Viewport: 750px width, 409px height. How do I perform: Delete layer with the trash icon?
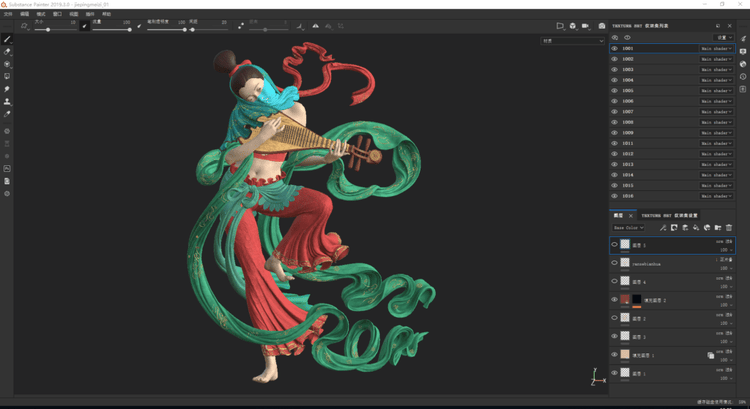tap(729, 228)
